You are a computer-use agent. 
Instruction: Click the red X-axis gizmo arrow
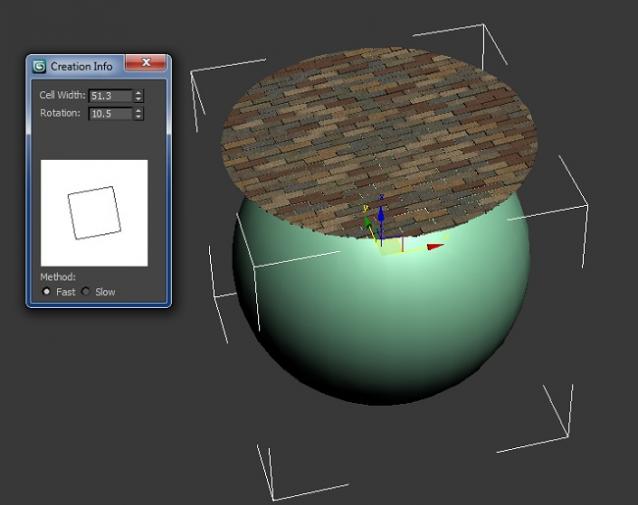coord(434,246)
